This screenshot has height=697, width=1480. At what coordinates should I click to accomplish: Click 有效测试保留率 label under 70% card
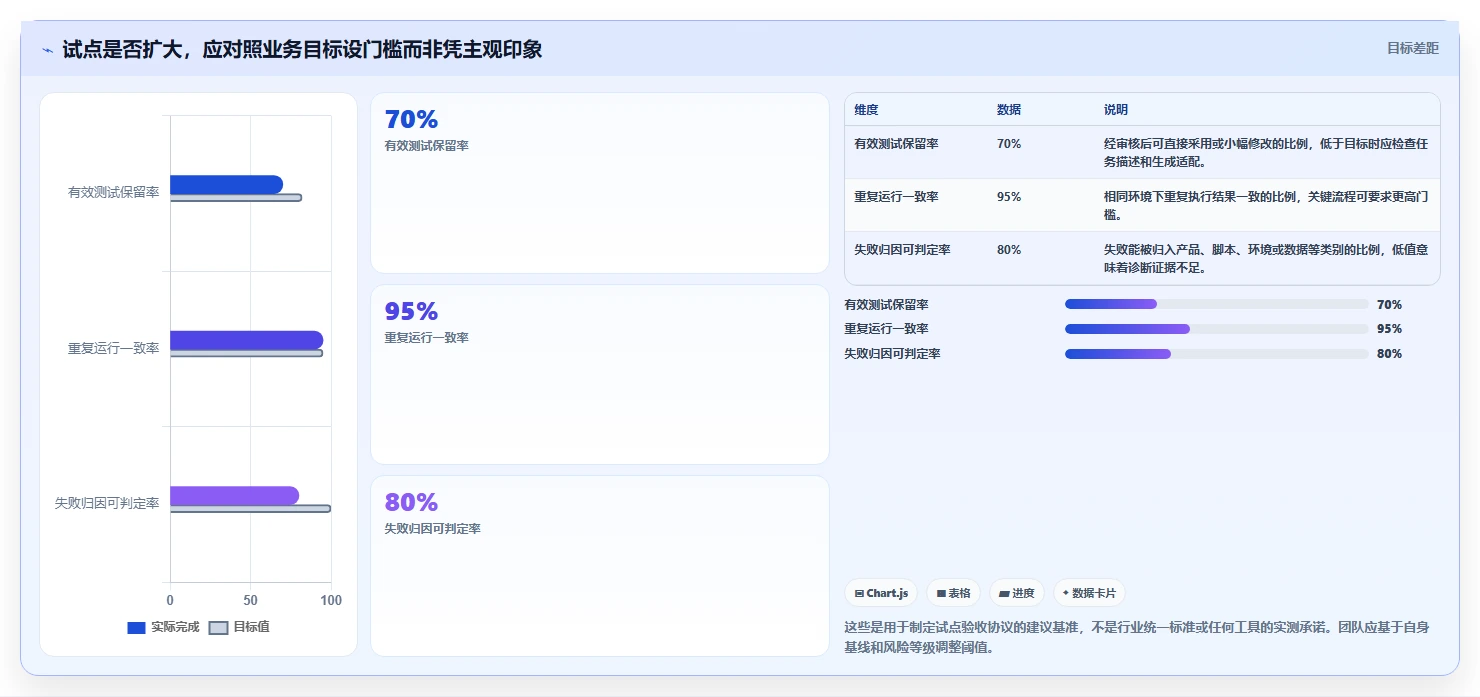coord(426,146)
